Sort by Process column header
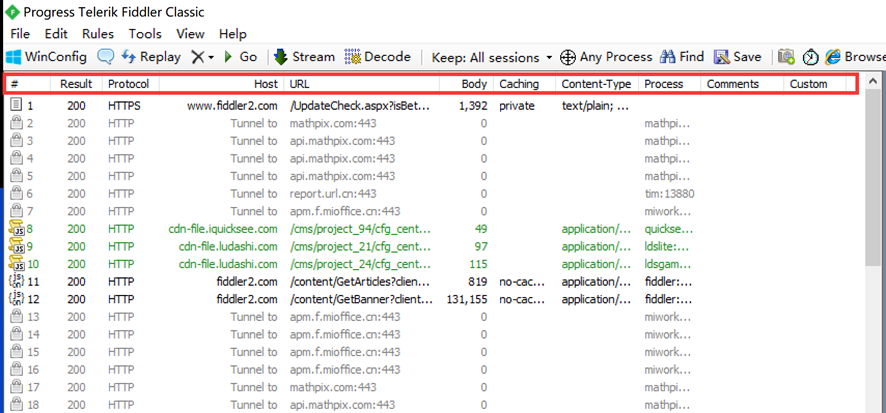 point(670,84)
